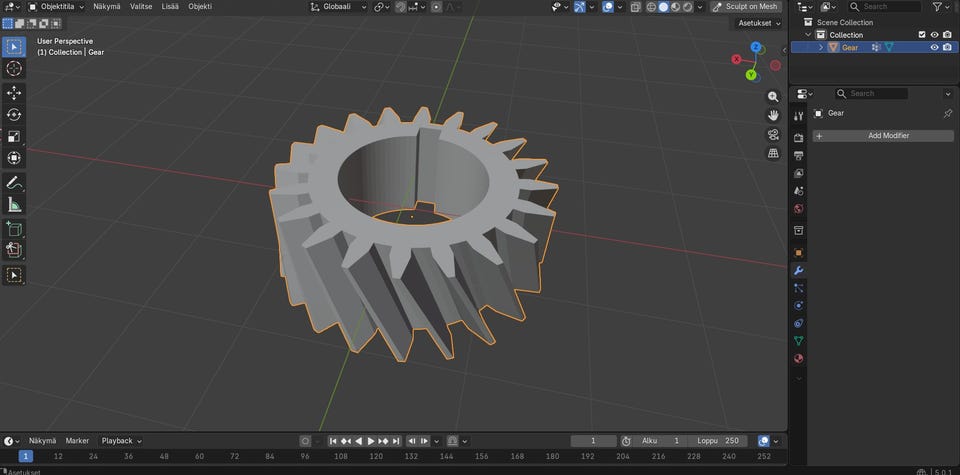Select the Move tool in the toolbar
960x475 pixels.
[14, 92]
